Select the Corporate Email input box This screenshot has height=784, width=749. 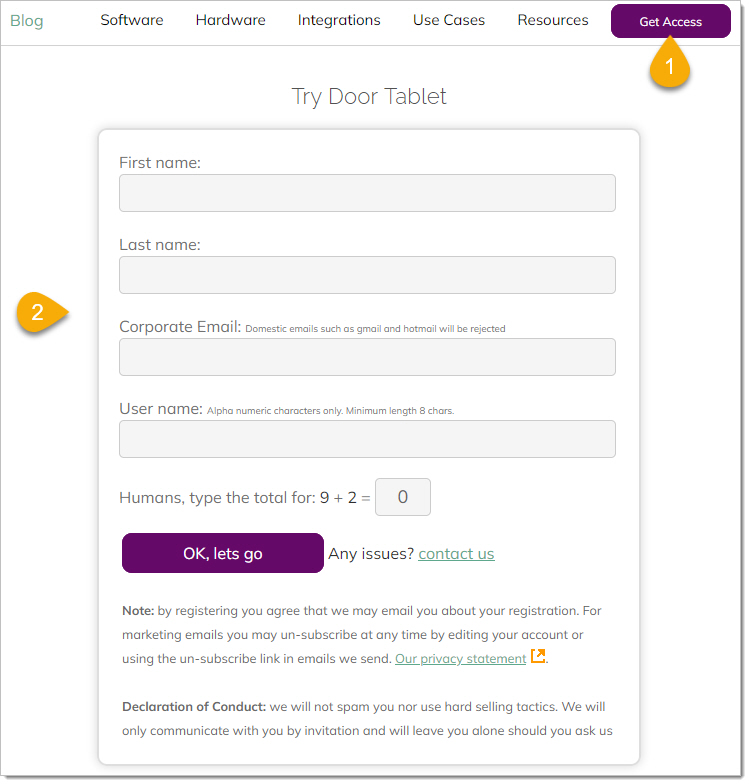(x=367, y=357)
